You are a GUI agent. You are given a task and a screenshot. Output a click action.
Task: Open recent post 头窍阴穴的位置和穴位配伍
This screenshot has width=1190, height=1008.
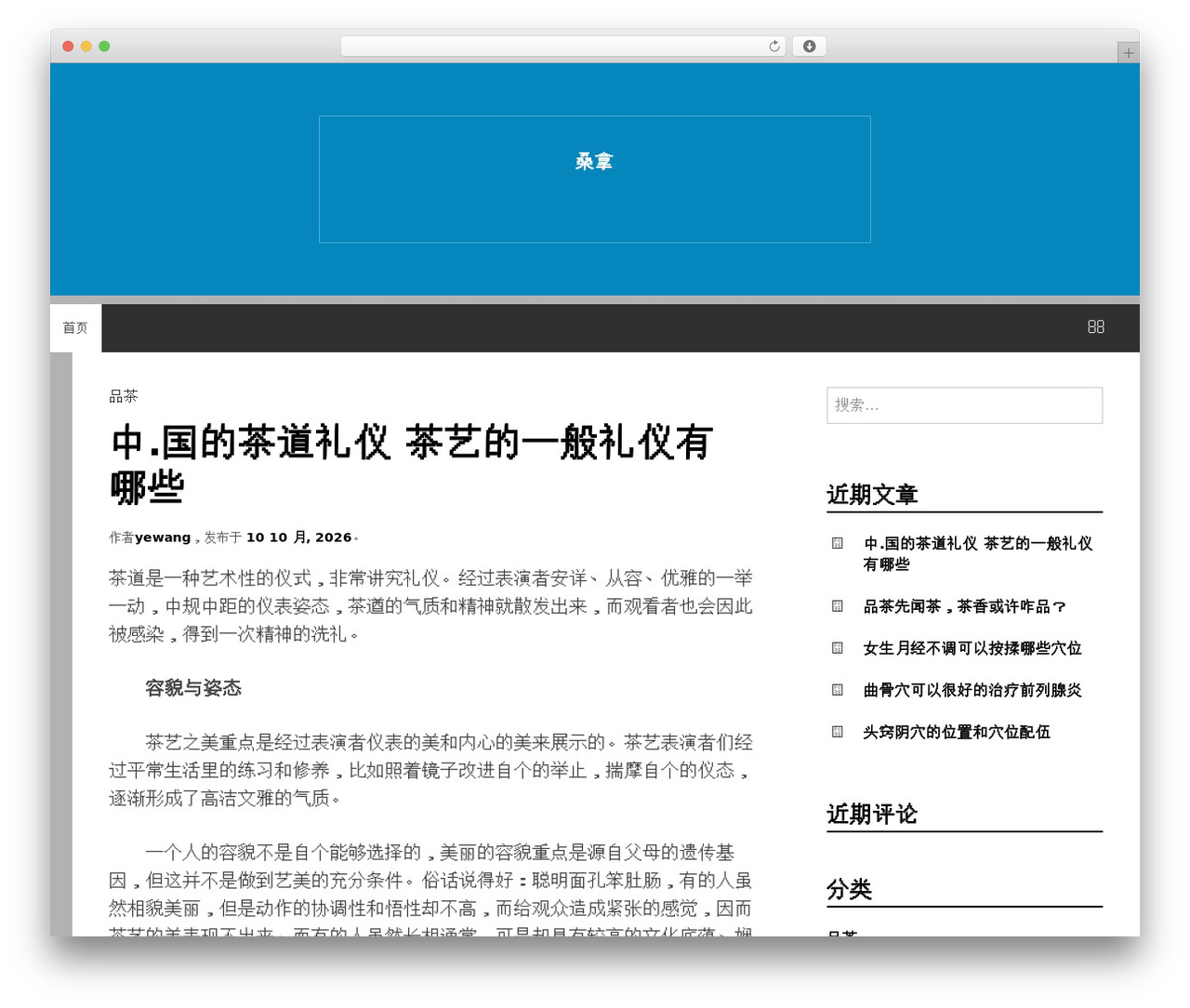click(x=957, y=732)
